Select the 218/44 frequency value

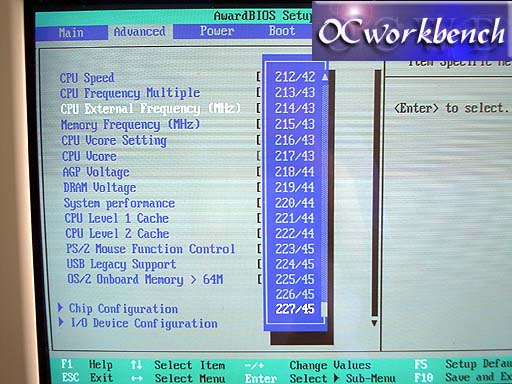tap(295, 171)
